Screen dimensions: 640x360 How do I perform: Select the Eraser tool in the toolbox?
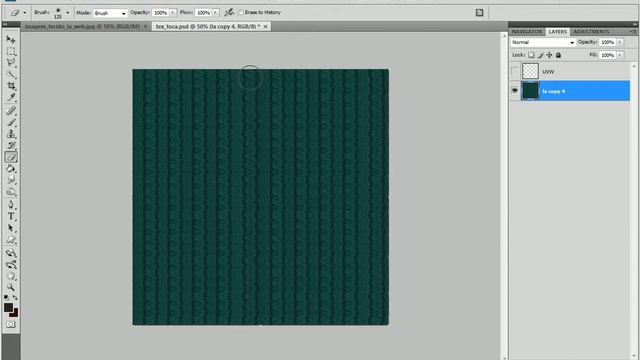click(x=11, y=157)
